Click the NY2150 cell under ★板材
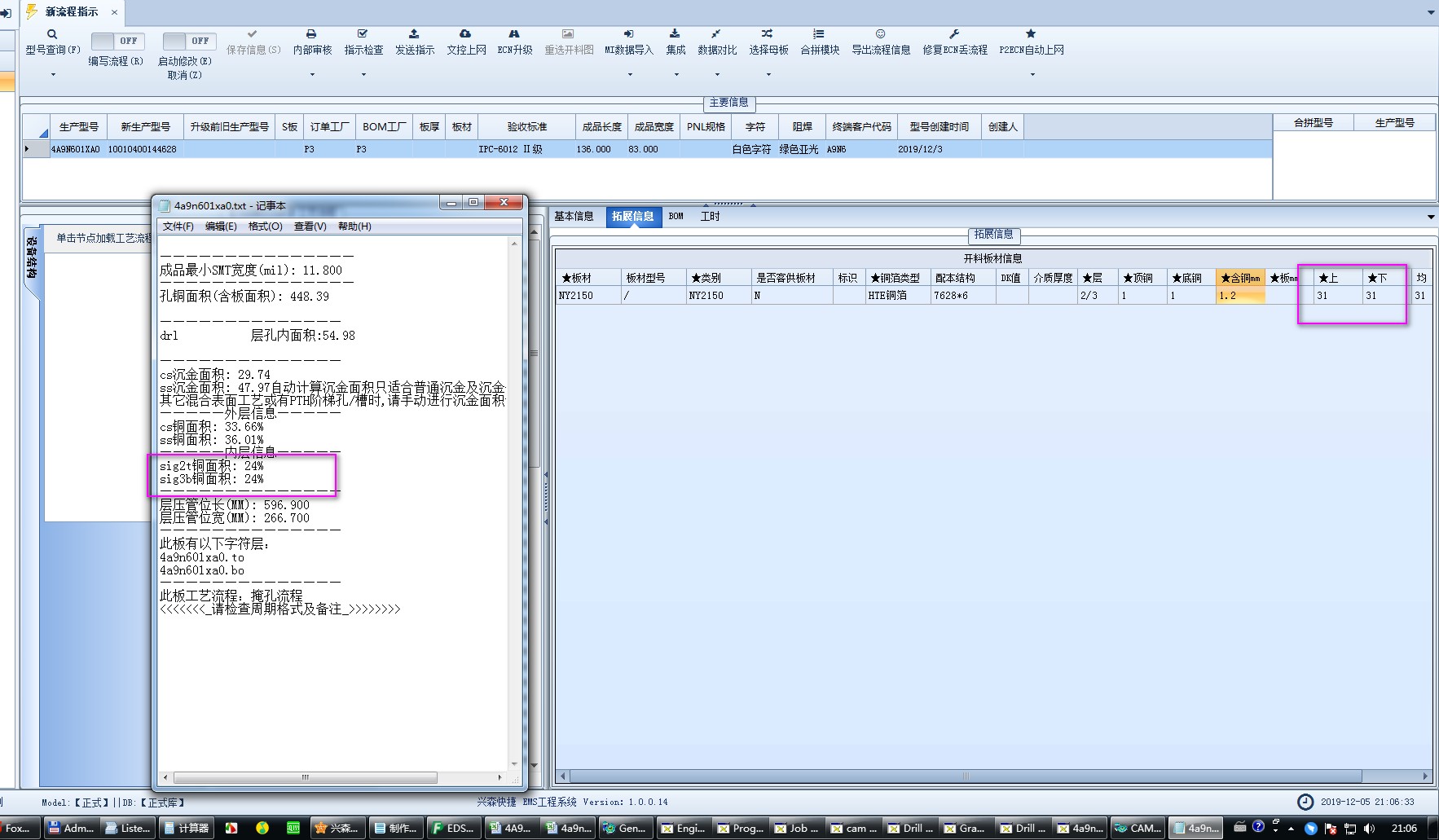Screen dimensions: 1439x840 pyautogui.click(x=588, y=296)
